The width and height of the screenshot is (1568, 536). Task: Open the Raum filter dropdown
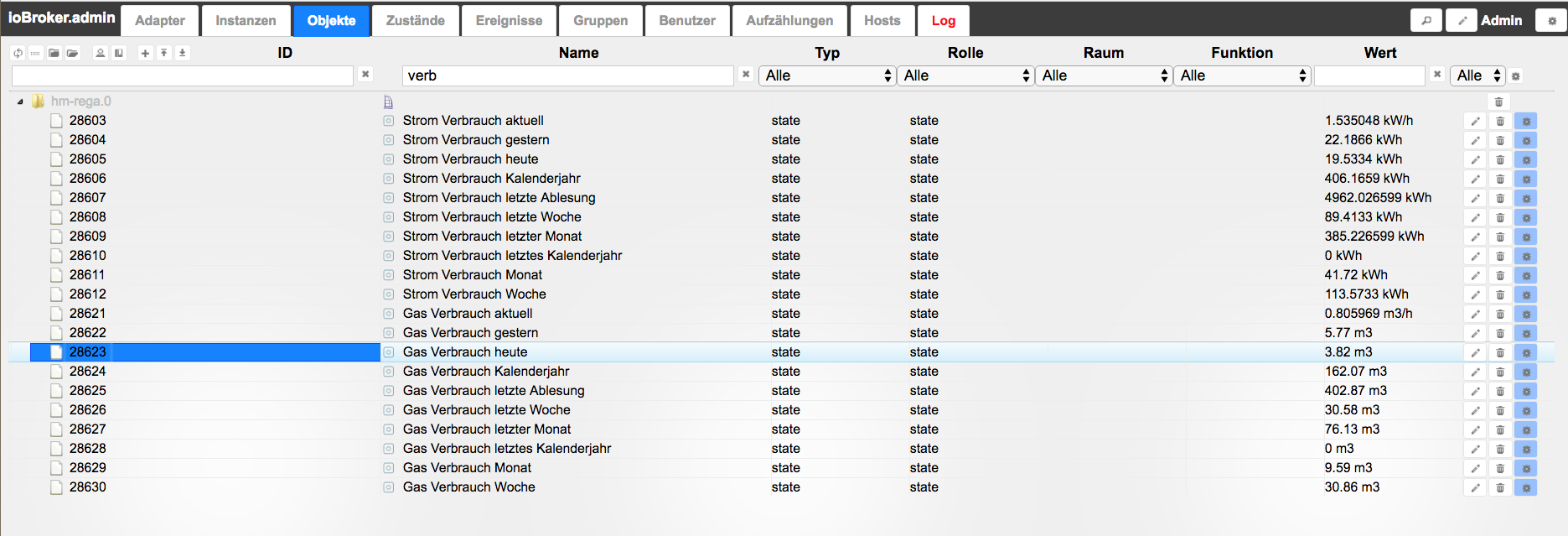(1103, 75)
